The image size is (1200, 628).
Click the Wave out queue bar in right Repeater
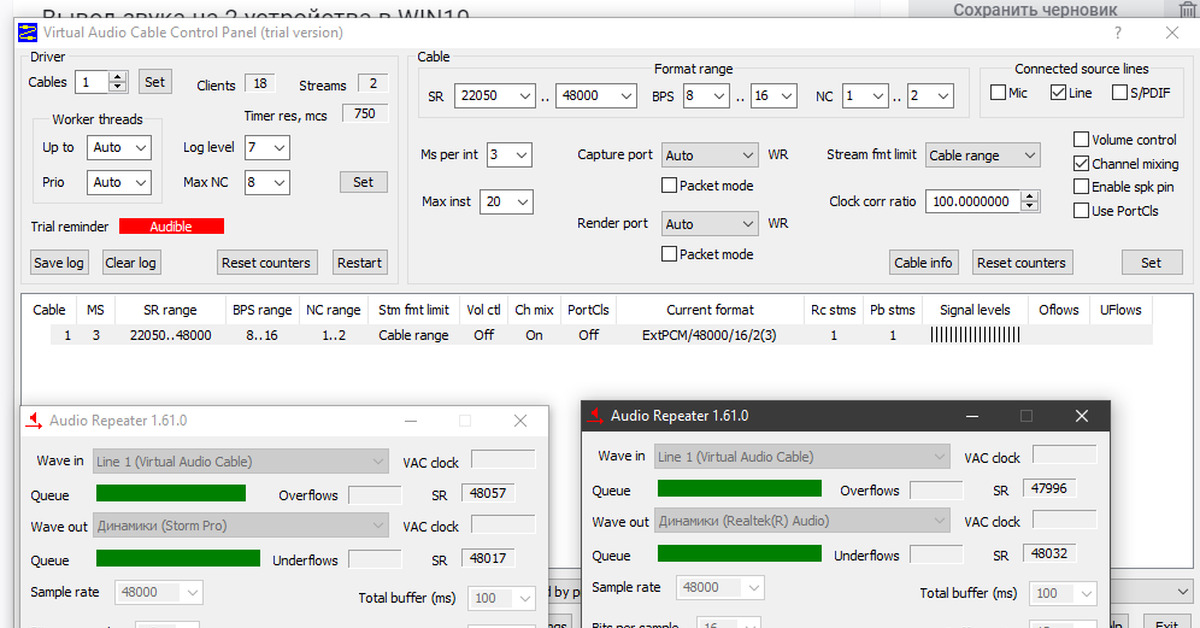(x=740, y=553)
